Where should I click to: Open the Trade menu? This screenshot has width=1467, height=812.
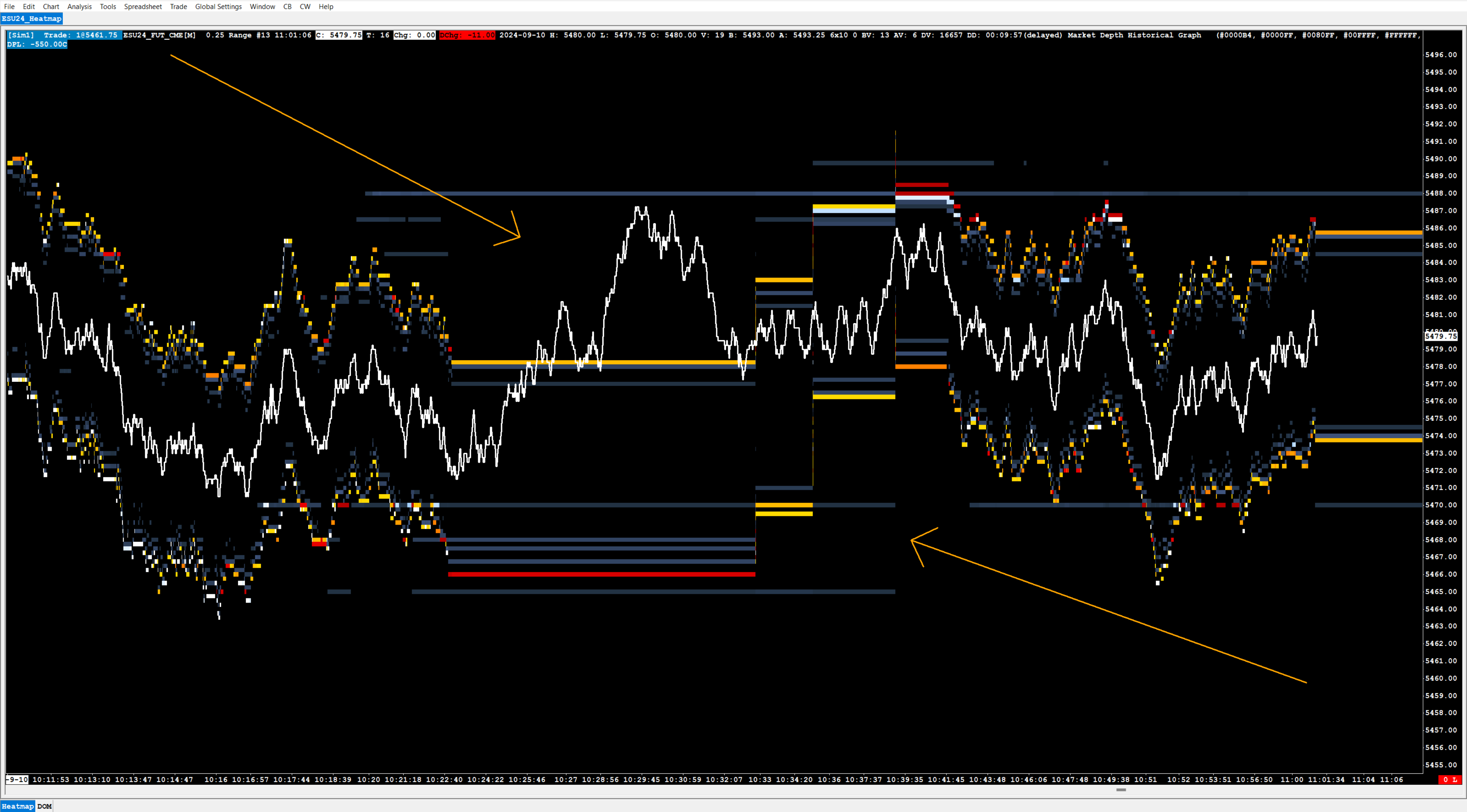click(178, 6)
